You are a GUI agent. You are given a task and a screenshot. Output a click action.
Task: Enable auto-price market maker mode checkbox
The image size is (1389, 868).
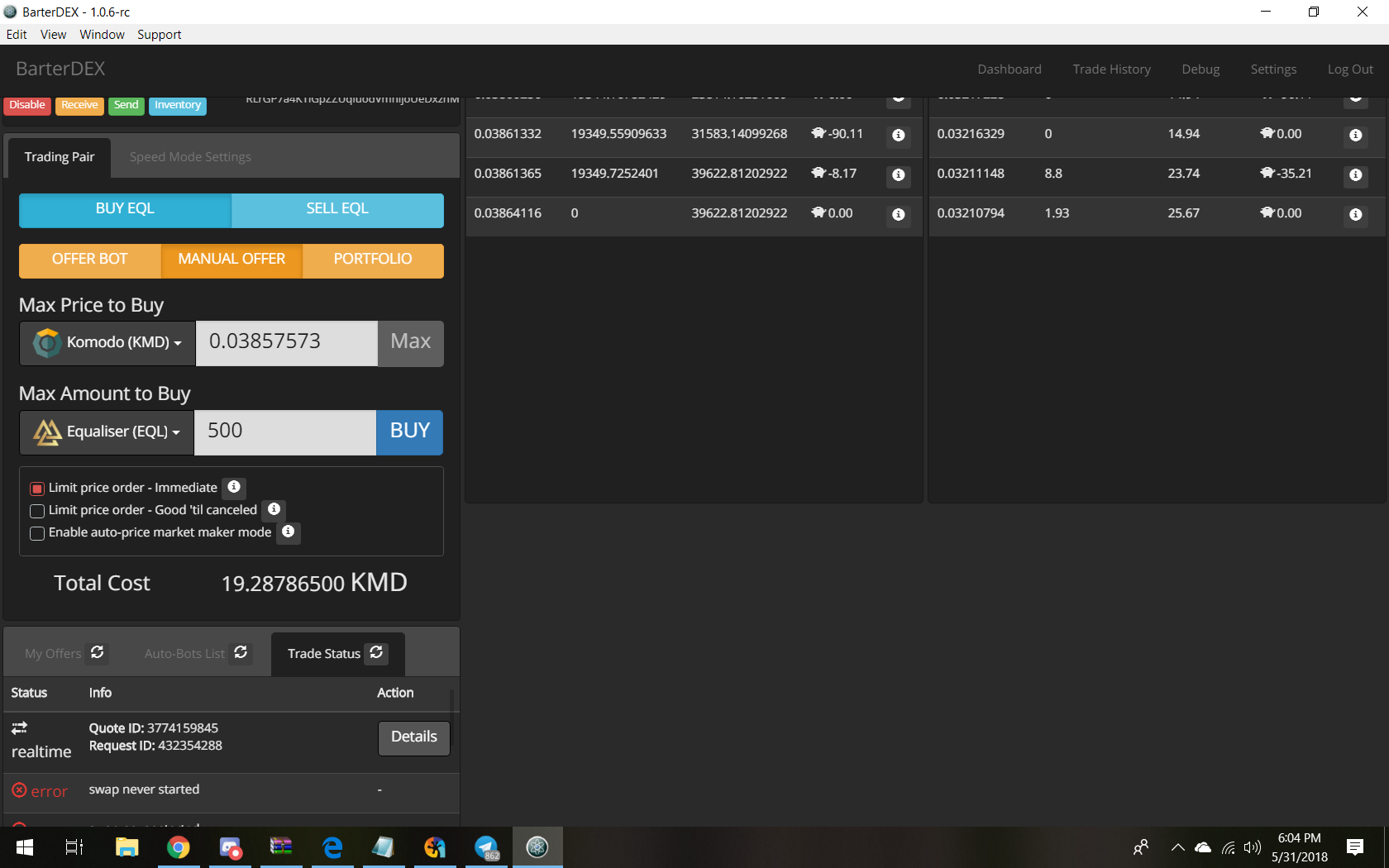(37, 533)
